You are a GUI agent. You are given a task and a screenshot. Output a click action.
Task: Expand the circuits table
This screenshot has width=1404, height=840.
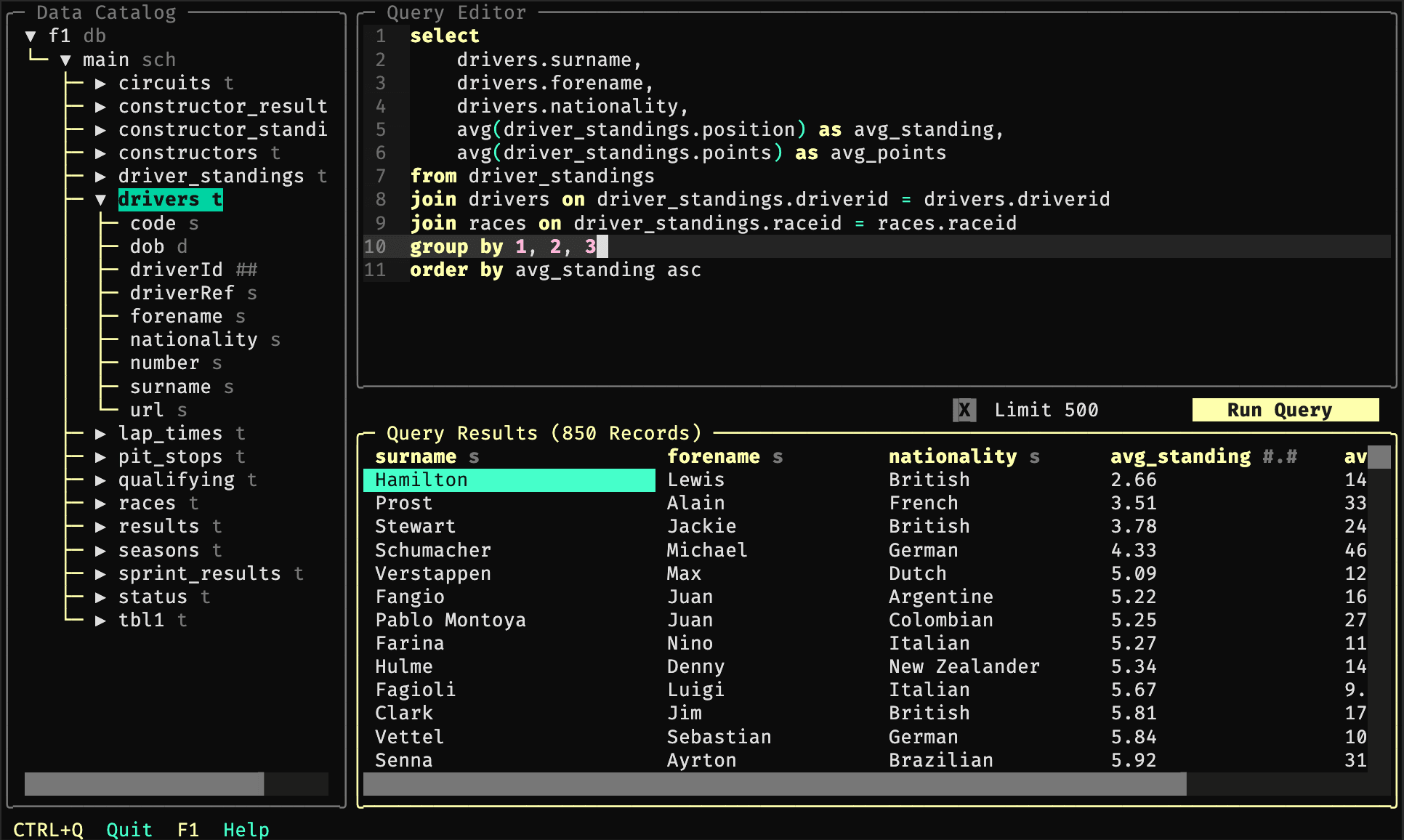(101, 83)
